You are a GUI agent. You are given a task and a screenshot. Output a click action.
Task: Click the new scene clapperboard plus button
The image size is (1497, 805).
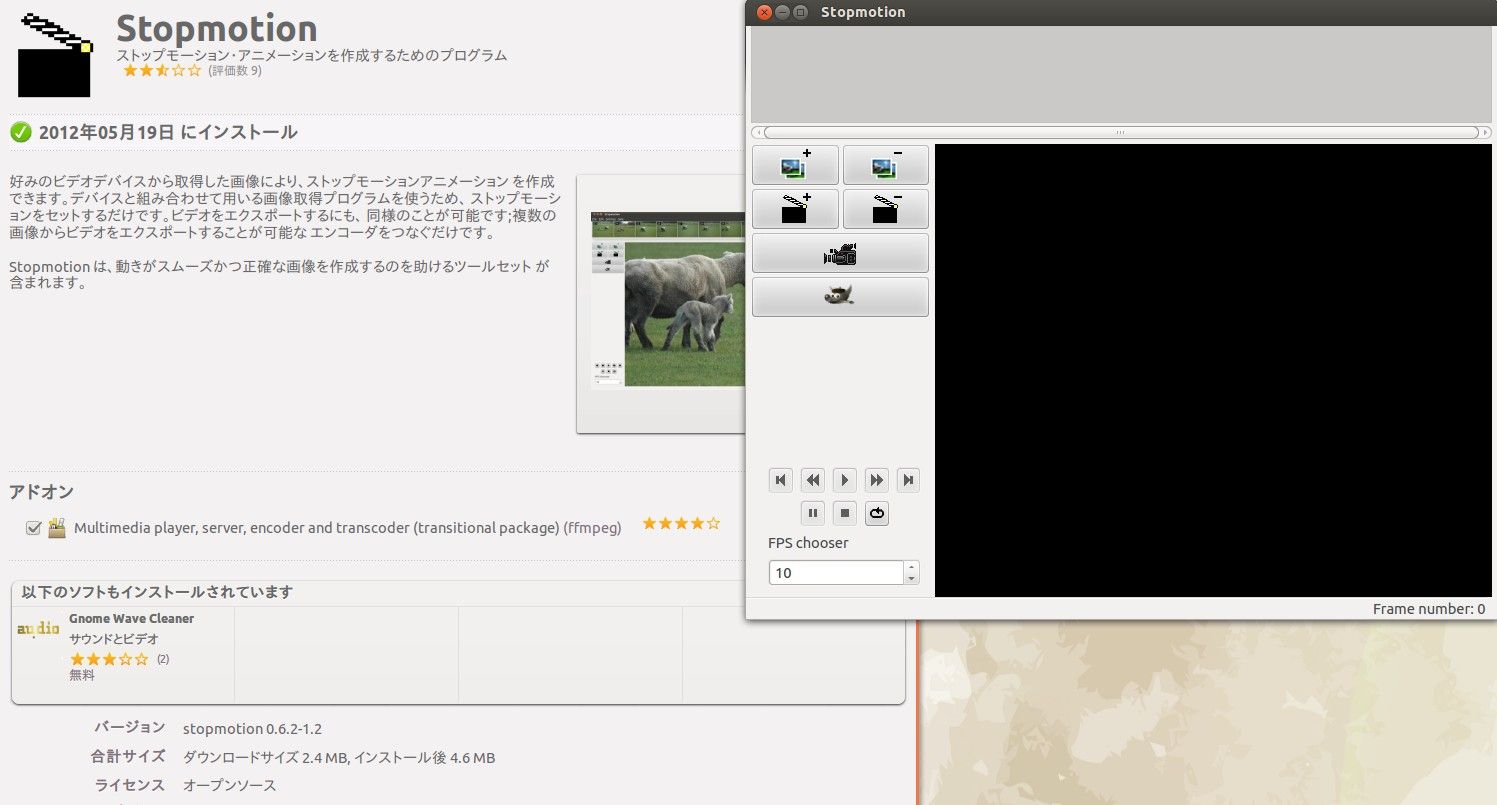coord(795,209)
